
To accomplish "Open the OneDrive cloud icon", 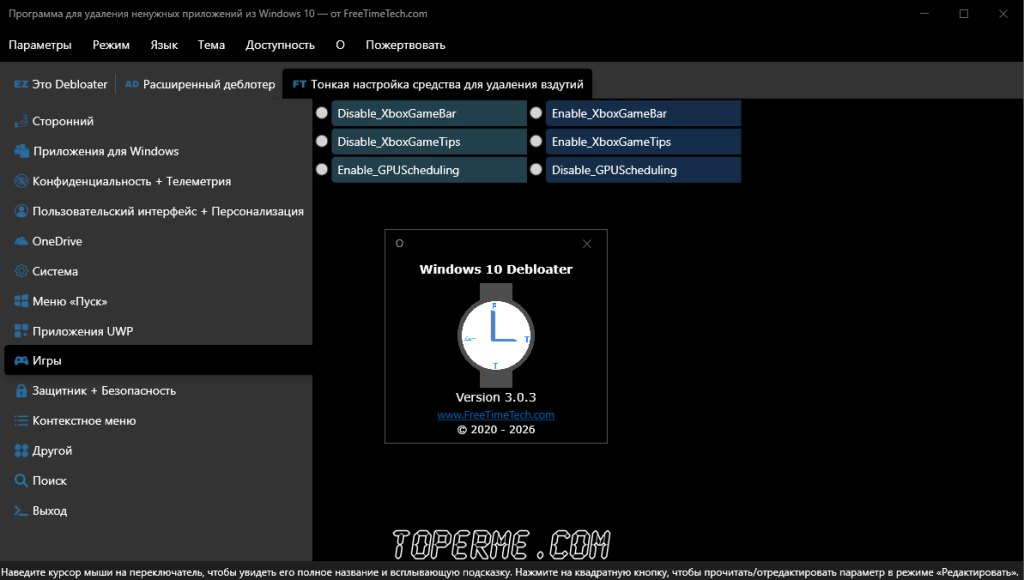I will (21, 241).
